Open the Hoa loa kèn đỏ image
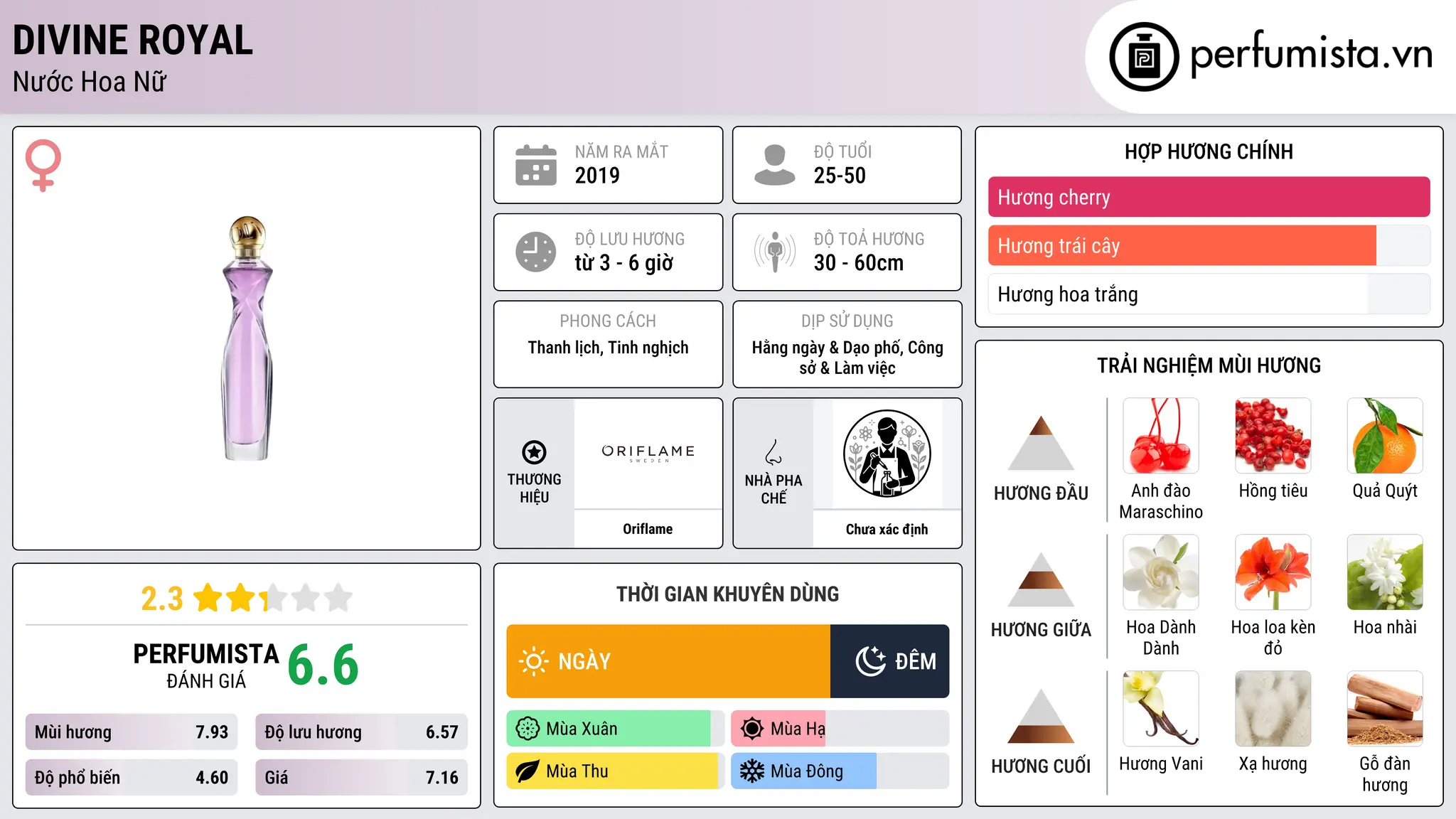The width and height of the screenshot is (1456, 819). pos(1273,572)
